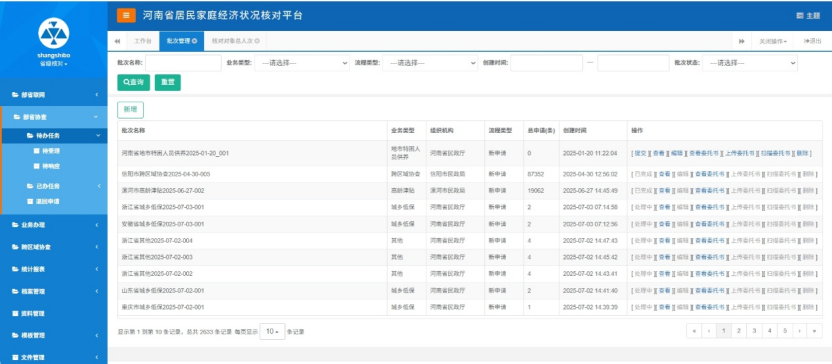
Task: Switch to the 批次管理 tab
Action: coord(182,41)
